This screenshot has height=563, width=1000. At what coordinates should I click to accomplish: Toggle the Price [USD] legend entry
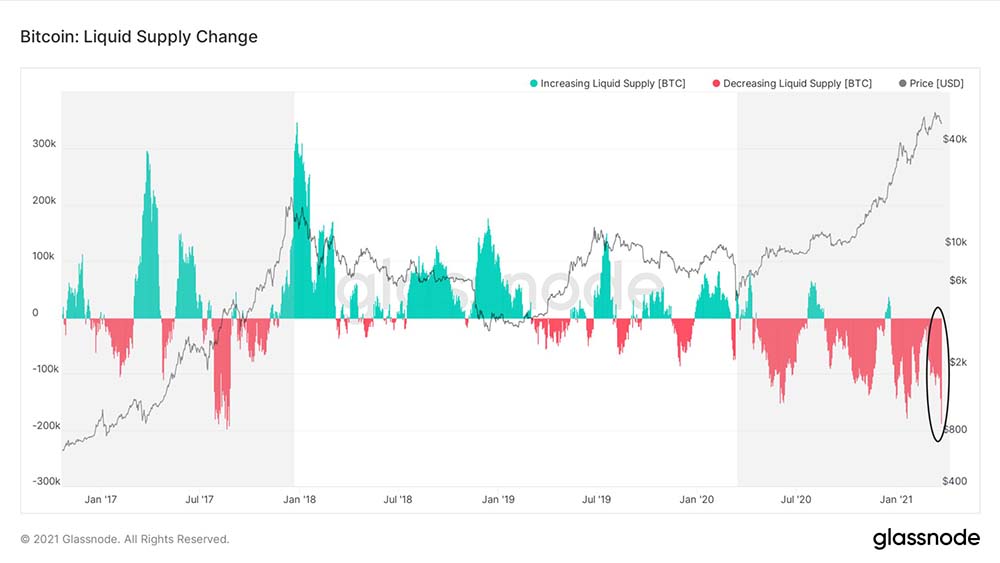click(x=931, y=84)
